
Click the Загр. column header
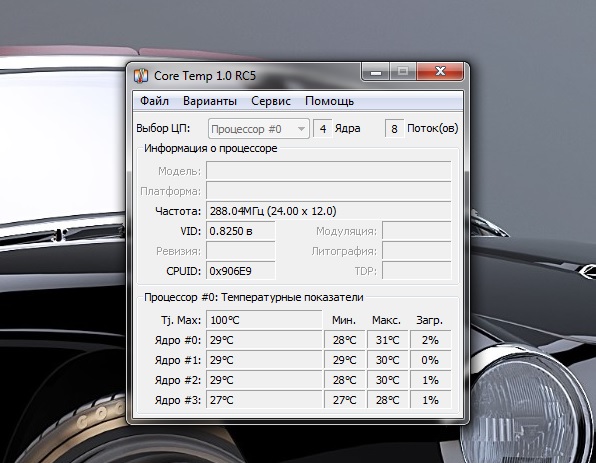pos(430,320)
